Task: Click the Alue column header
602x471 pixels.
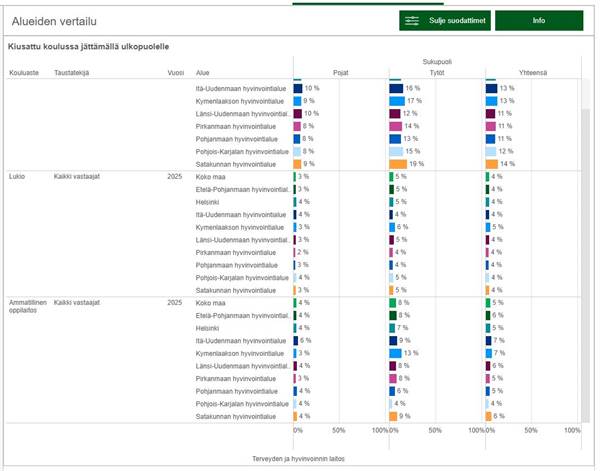Action: coord(203,73)
